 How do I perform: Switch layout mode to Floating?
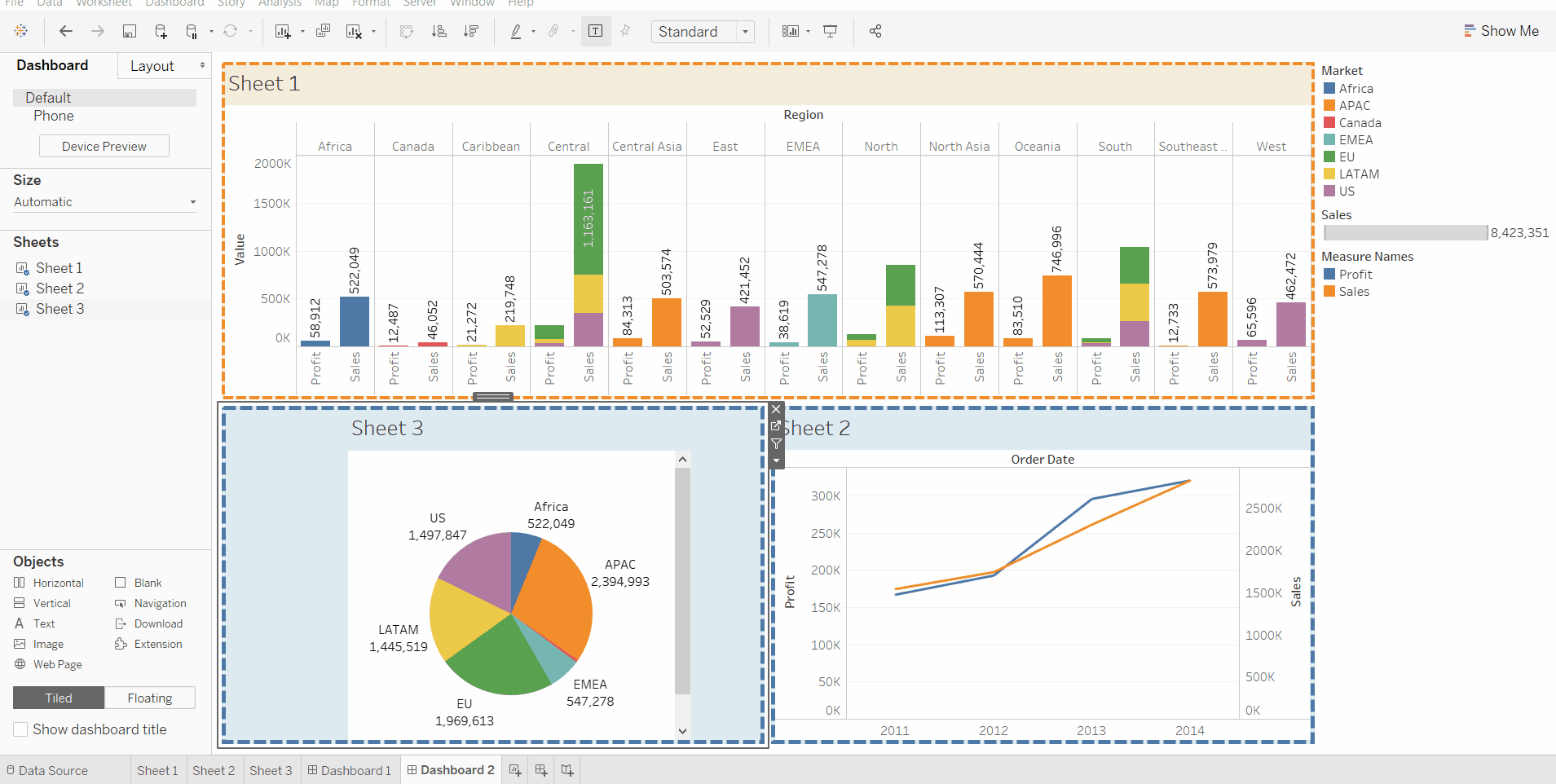150,698
